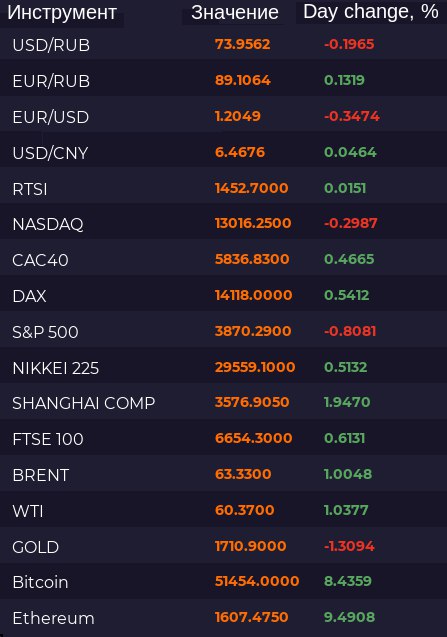Open the GOLD instrument row
This screenshot has width=447, height=637.
click(x=224, y=547)
